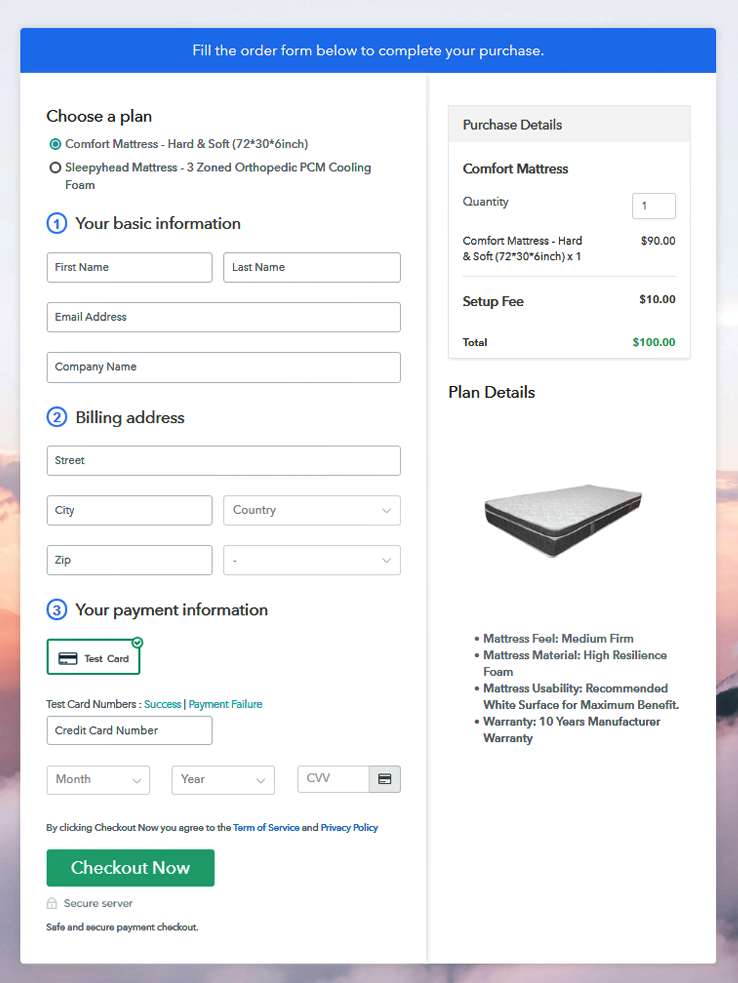
Task: Click the CVV input field
Action: [333, 779]
